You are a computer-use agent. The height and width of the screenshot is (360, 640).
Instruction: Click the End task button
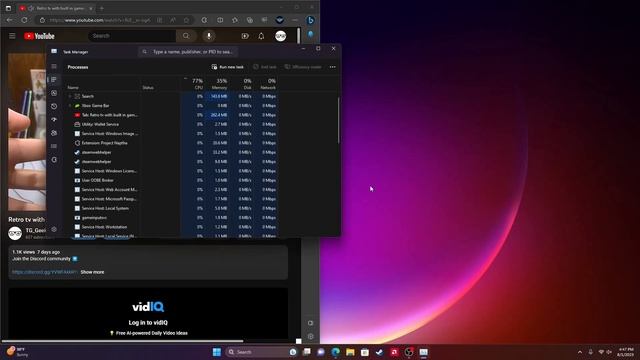pos(264,67)
